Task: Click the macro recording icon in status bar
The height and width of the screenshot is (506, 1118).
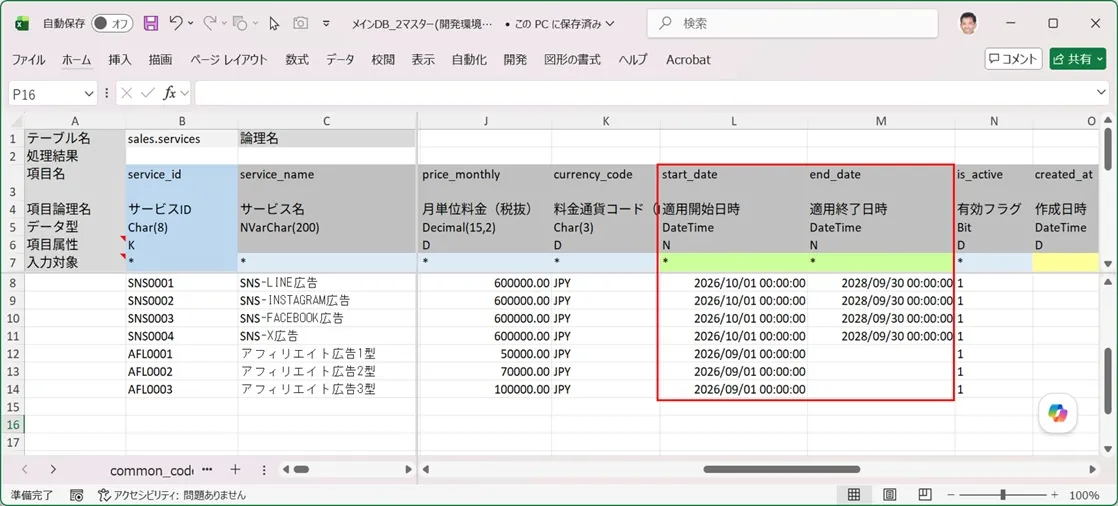Action: (77, 495)
